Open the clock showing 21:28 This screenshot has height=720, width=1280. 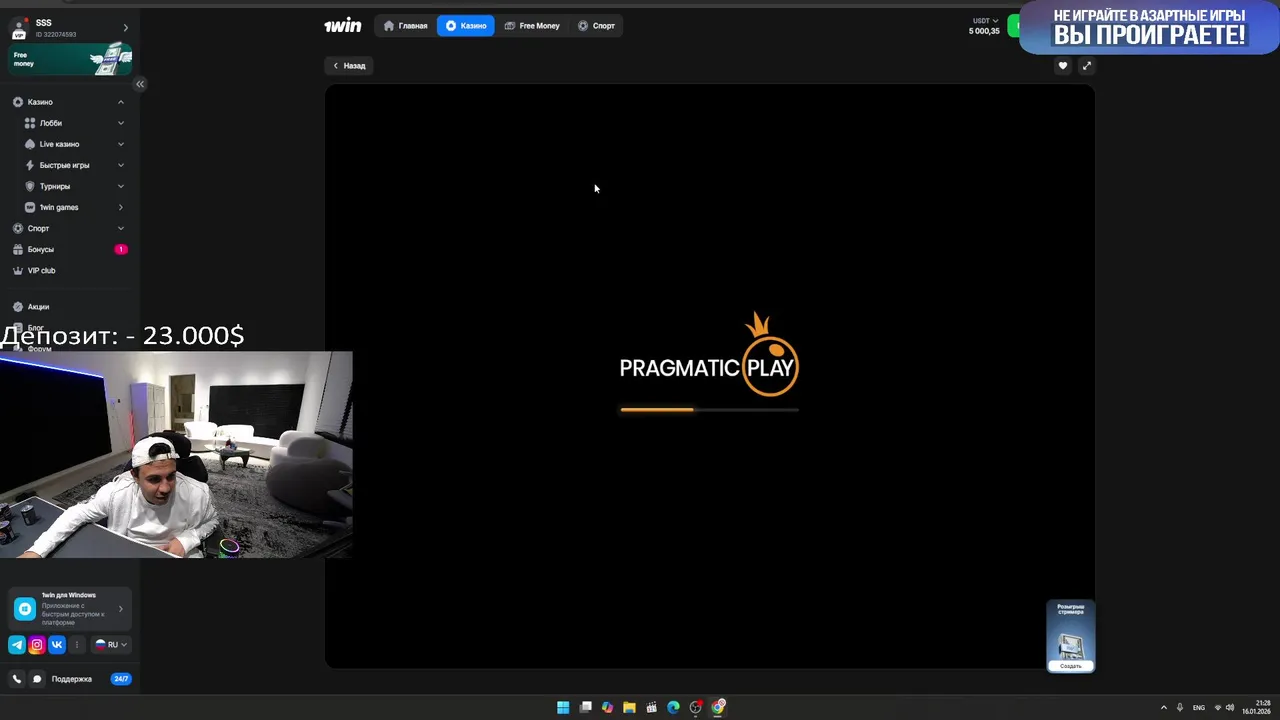[1257, 708]
